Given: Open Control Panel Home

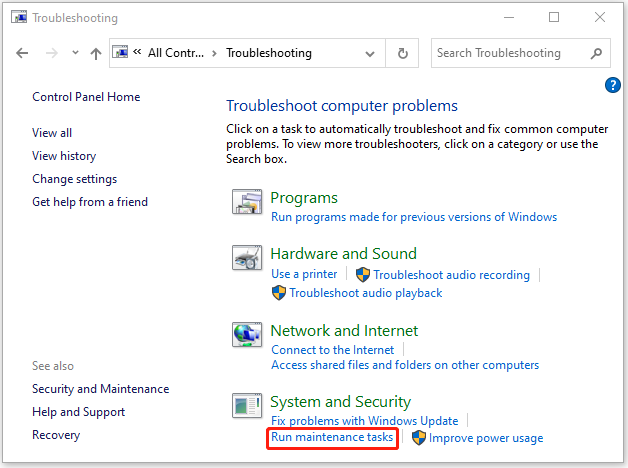Looking at the screenshot, I should tap(86, 97).
